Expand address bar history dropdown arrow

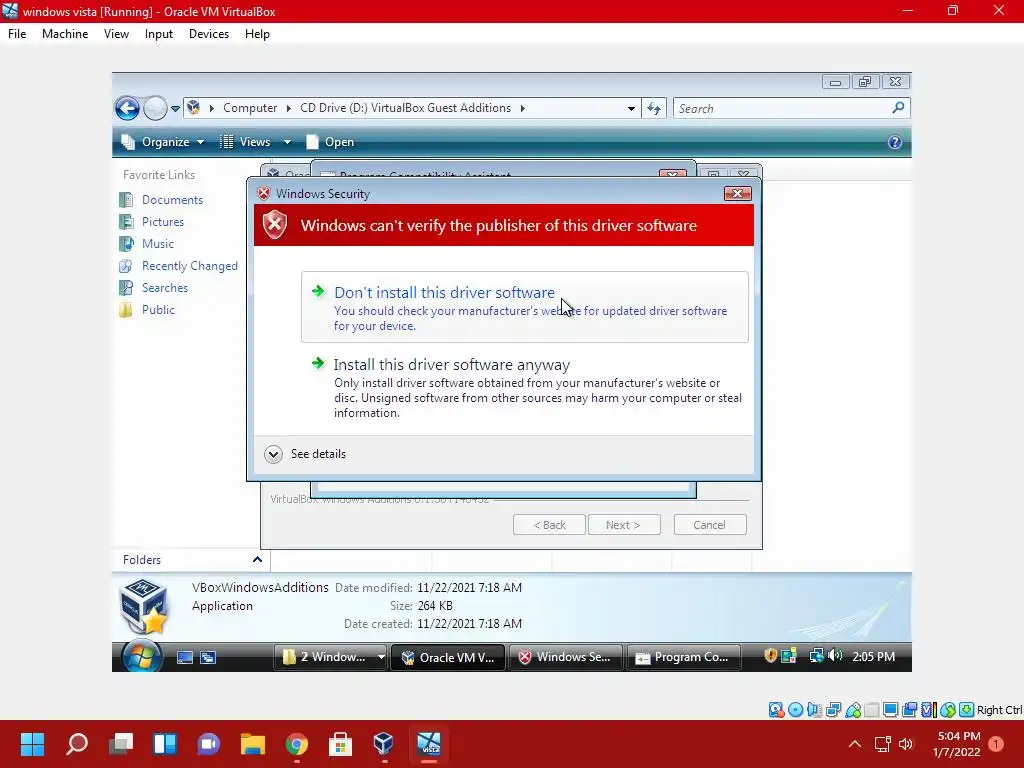(631, 108)
